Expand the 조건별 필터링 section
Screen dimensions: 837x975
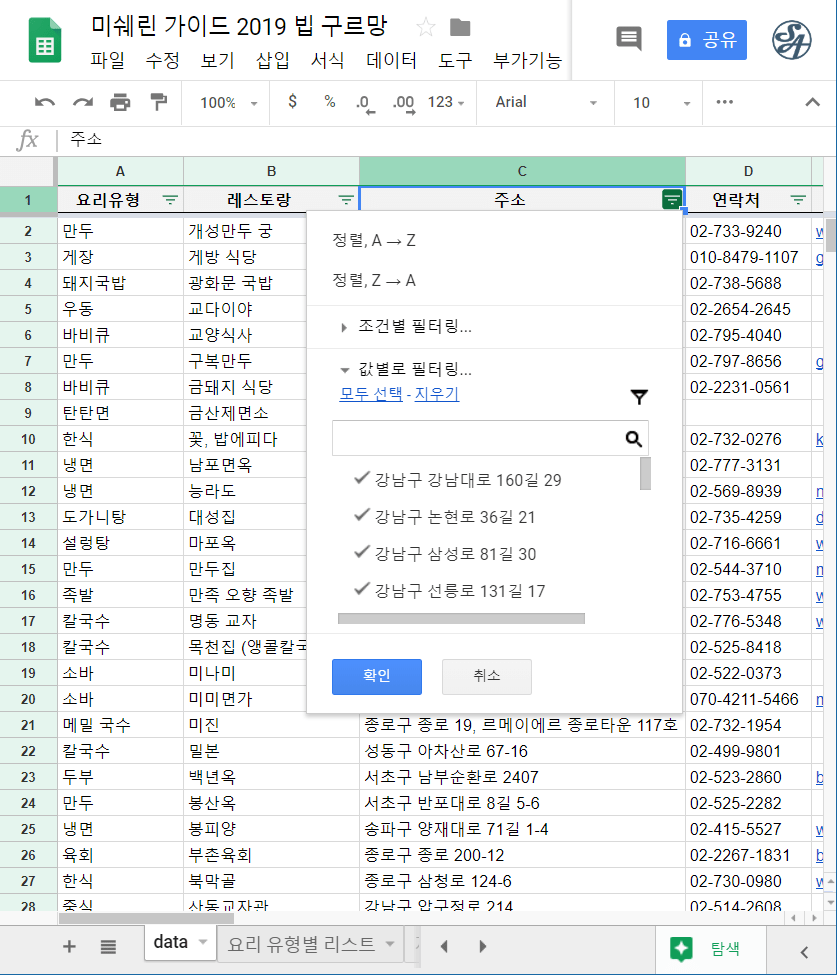click(x=414, y=327)
